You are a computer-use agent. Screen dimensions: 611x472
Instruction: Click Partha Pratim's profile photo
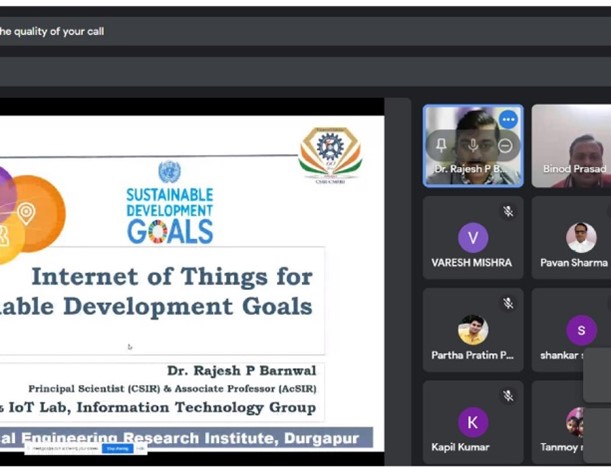(473, 329)
